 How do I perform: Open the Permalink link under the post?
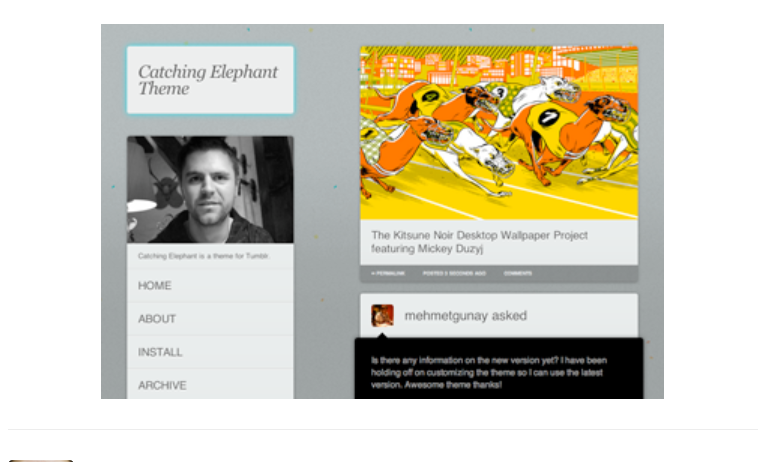coord(388,274)
